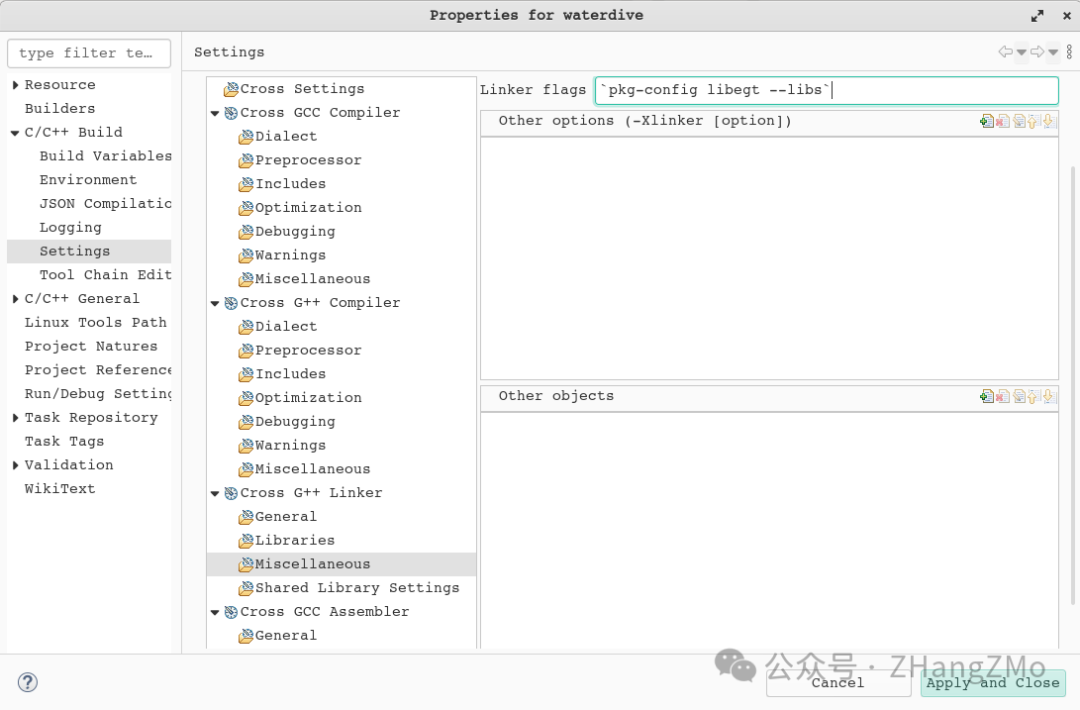Open General under Cross G++ Linker
The image size is (1080, 710).
(278, 516)
